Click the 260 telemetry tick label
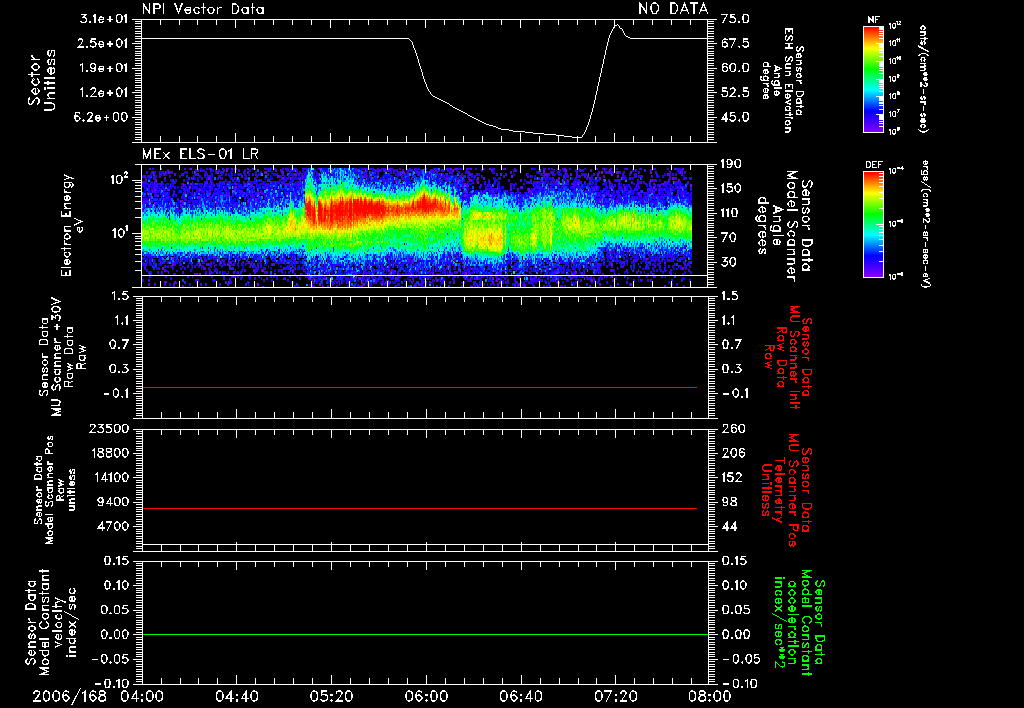Image resolution: width=1024 pixels, height=708 pixels. coord(733,428)
